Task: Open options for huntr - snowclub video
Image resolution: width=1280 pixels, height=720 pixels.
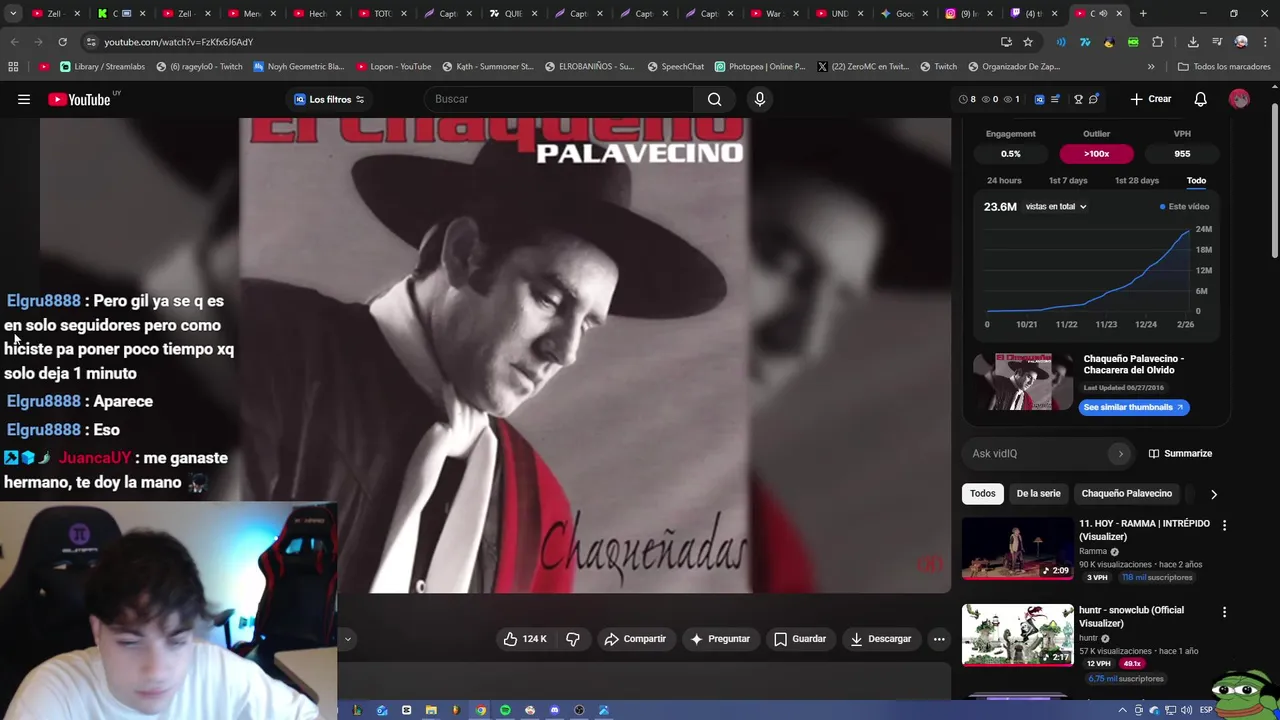Action: (x=1224, y=612)
